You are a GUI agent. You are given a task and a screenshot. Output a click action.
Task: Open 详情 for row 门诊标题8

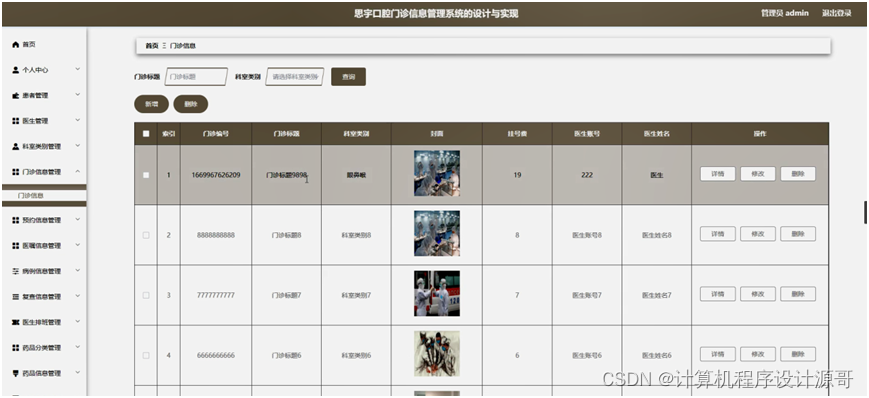[718, 234]
